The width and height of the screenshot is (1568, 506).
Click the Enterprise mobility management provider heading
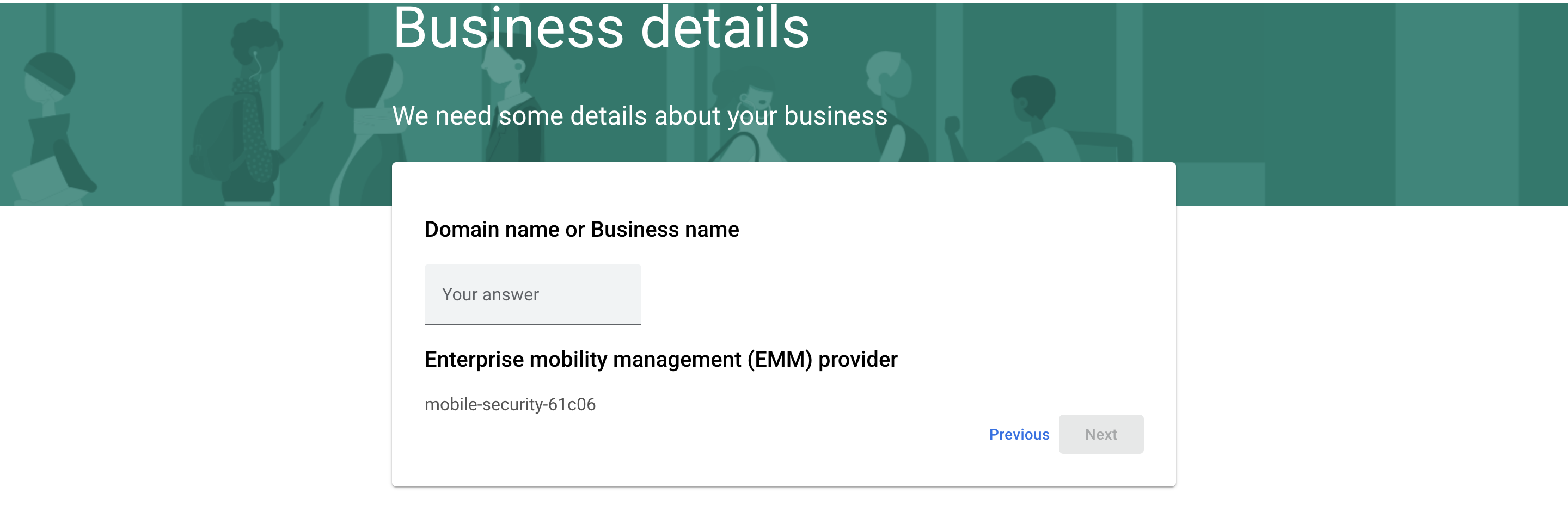pos(660,360)
